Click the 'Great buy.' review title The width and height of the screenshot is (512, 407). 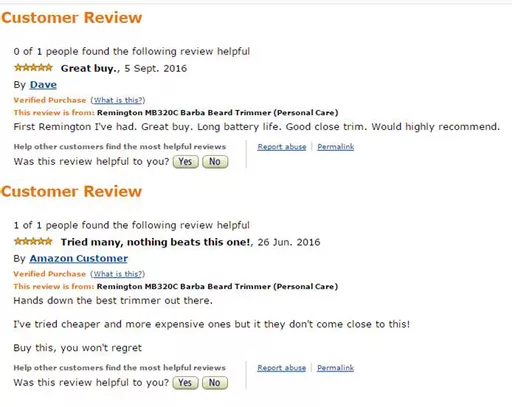(x=89, y=68)
